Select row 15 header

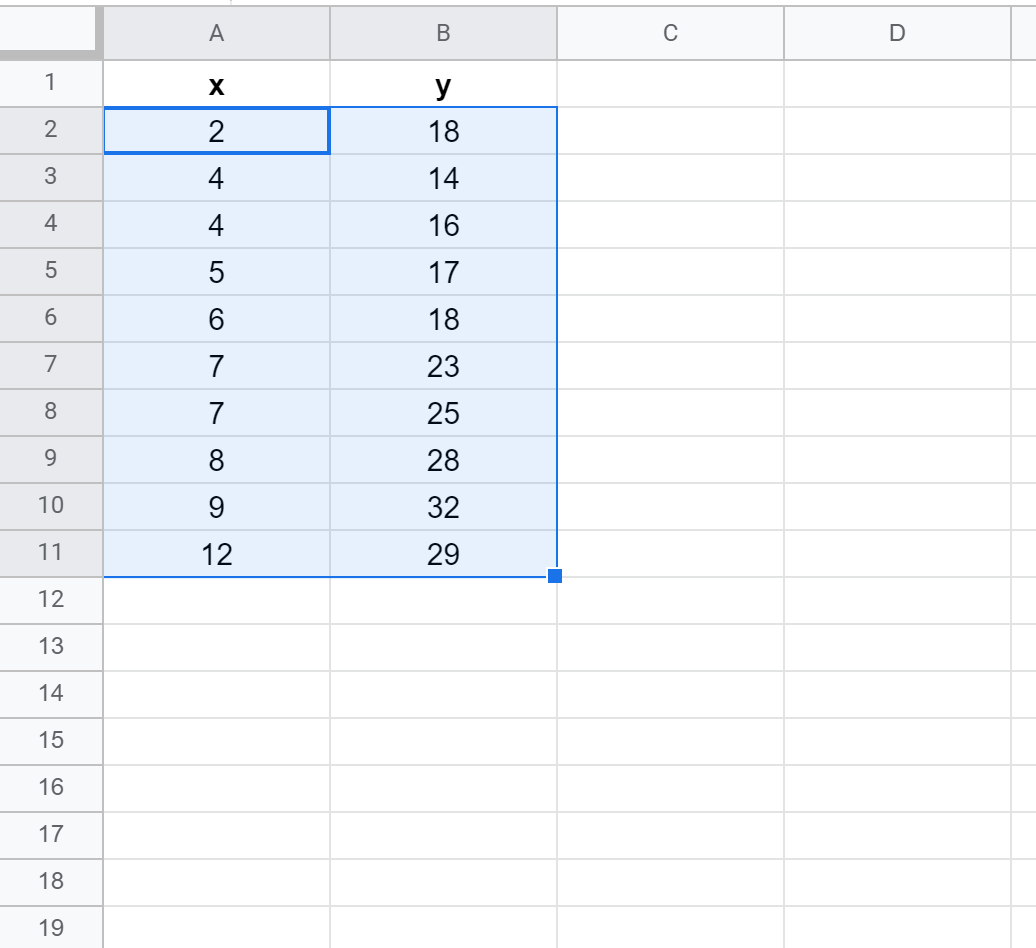pos(51,741)
